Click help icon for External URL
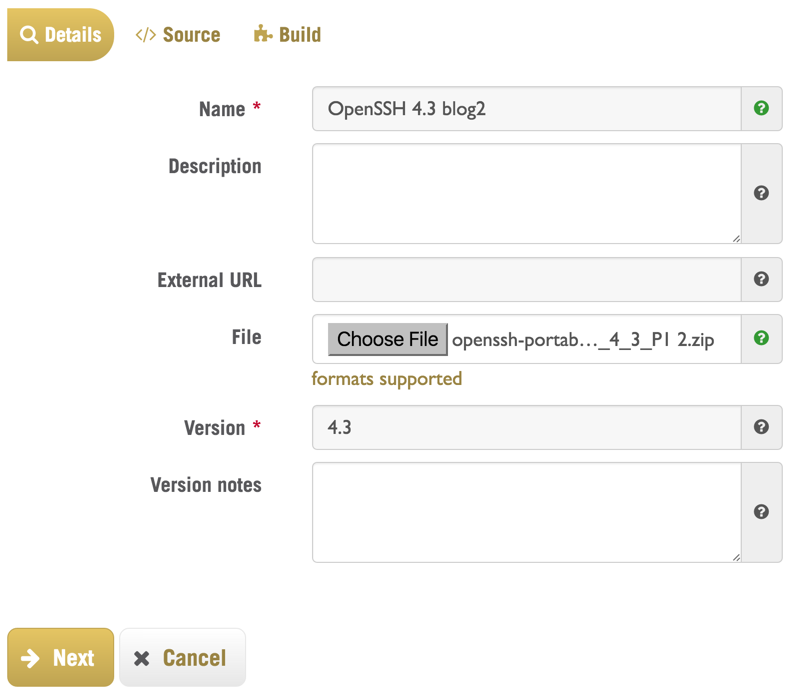799x692 pixels. tap(761, 279)
